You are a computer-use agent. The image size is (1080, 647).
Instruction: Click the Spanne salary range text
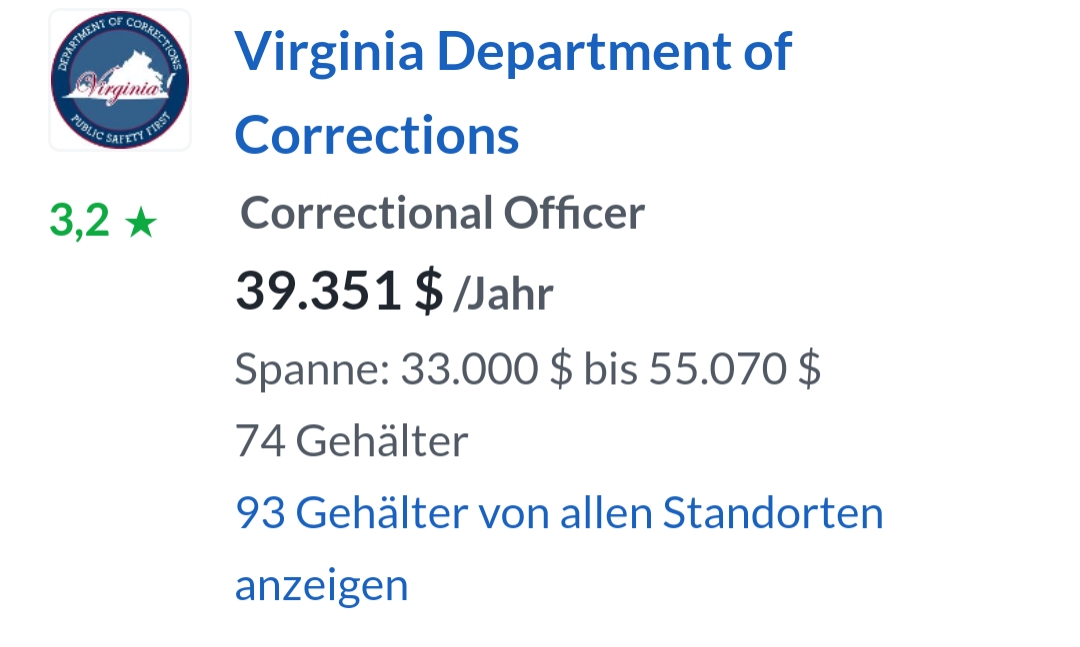coord(528,369)
